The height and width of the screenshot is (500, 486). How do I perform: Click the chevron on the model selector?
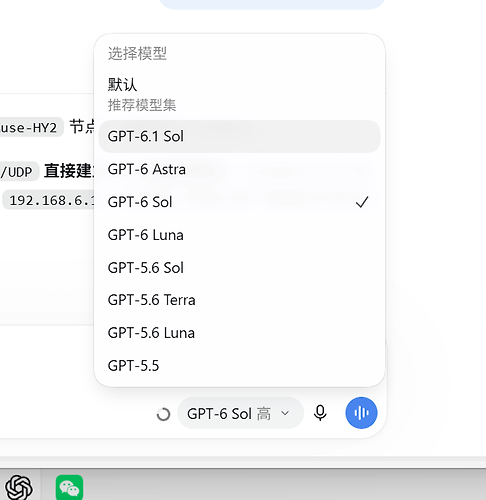tap(285, 413)
